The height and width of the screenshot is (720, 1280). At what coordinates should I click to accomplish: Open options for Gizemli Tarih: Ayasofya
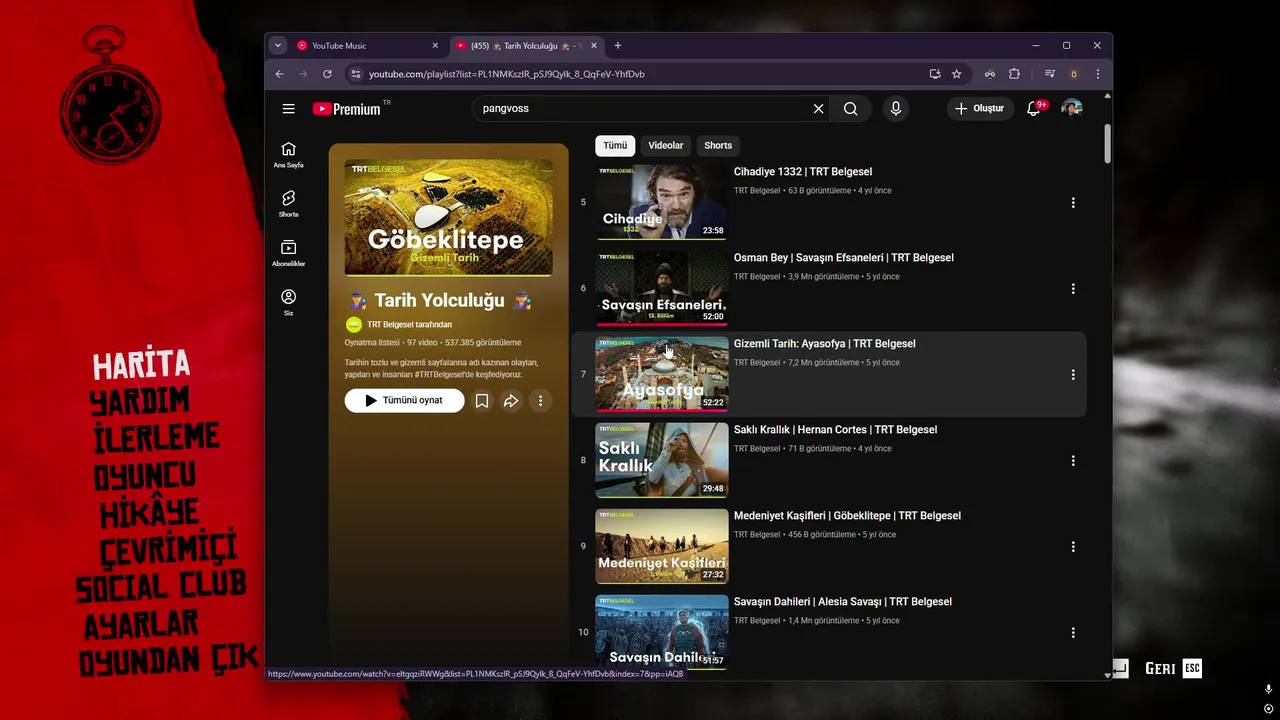pyautogui.click(x=1073, y=375)
